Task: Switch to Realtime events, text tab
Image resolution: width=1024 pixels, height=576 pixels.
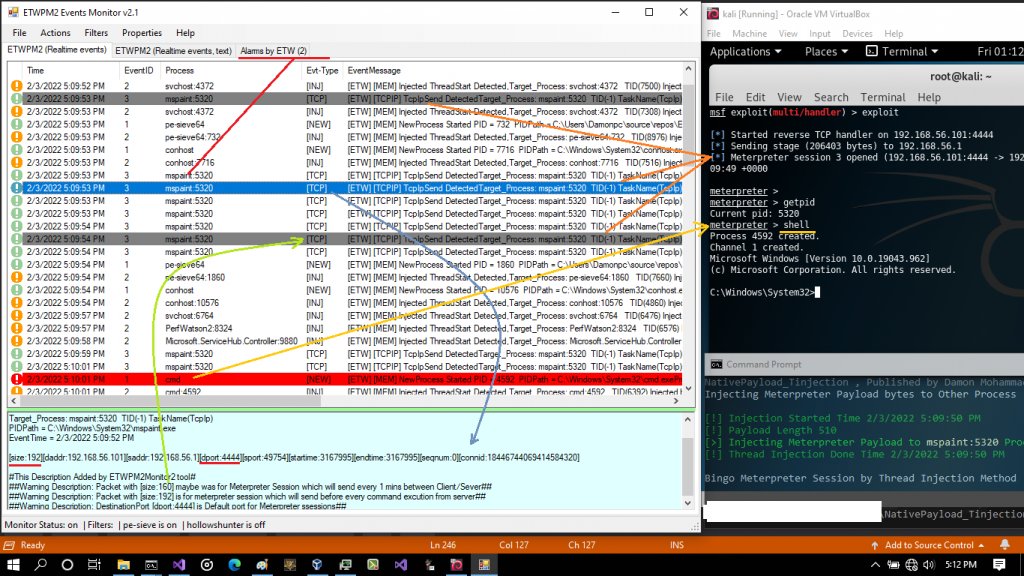Action: pos(173,50)
